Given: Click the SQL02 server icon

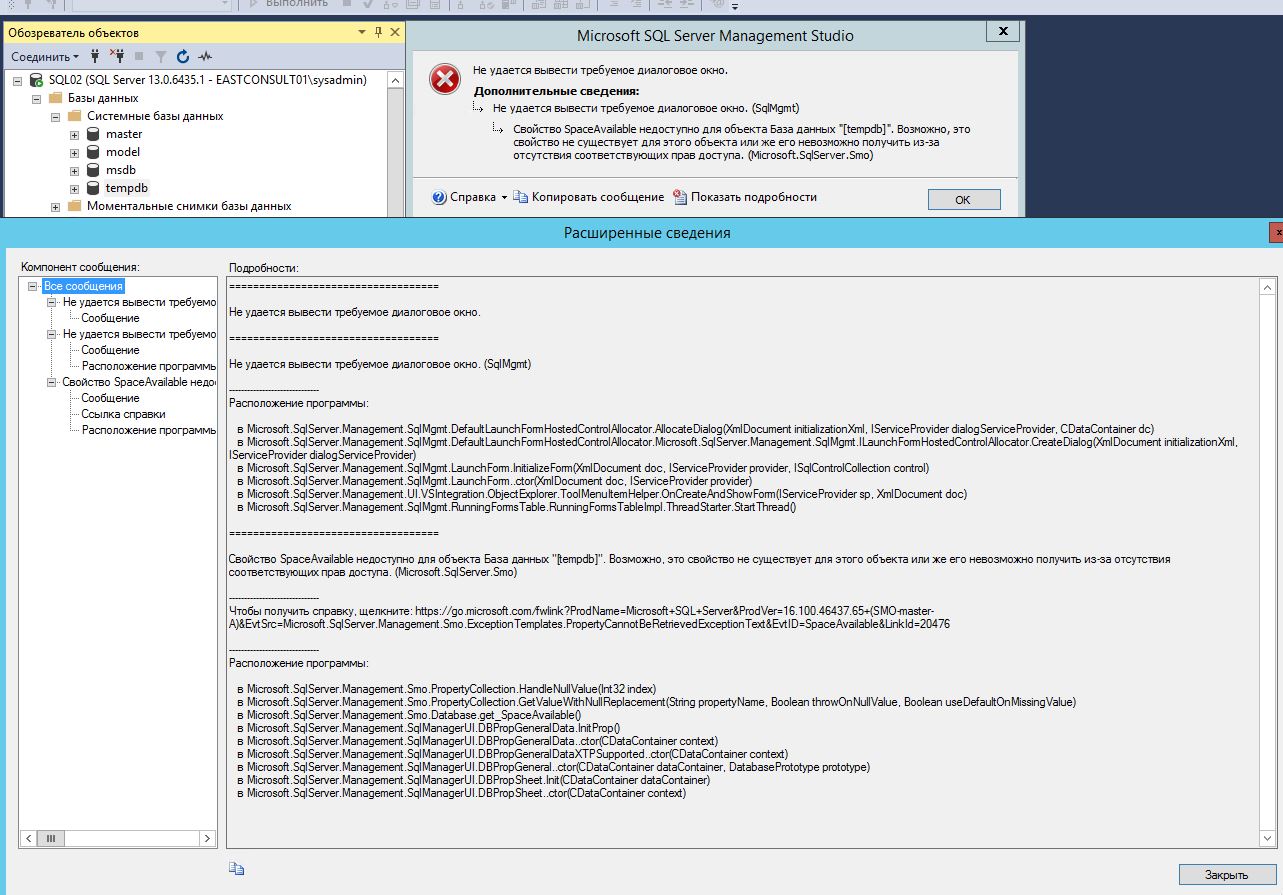Looking at the screenshot, I should (36, 80).
